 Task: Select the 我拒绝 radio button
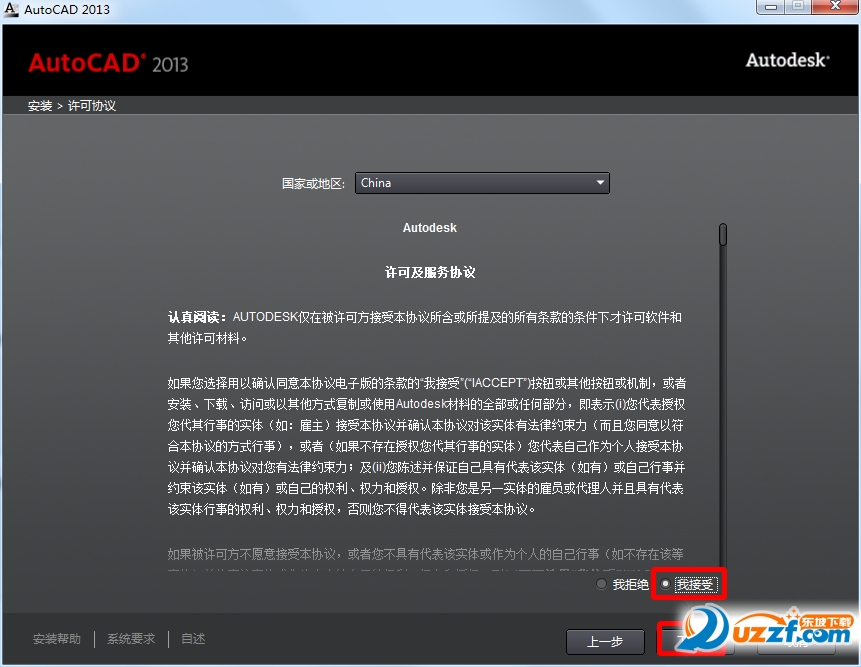(601, 584)
